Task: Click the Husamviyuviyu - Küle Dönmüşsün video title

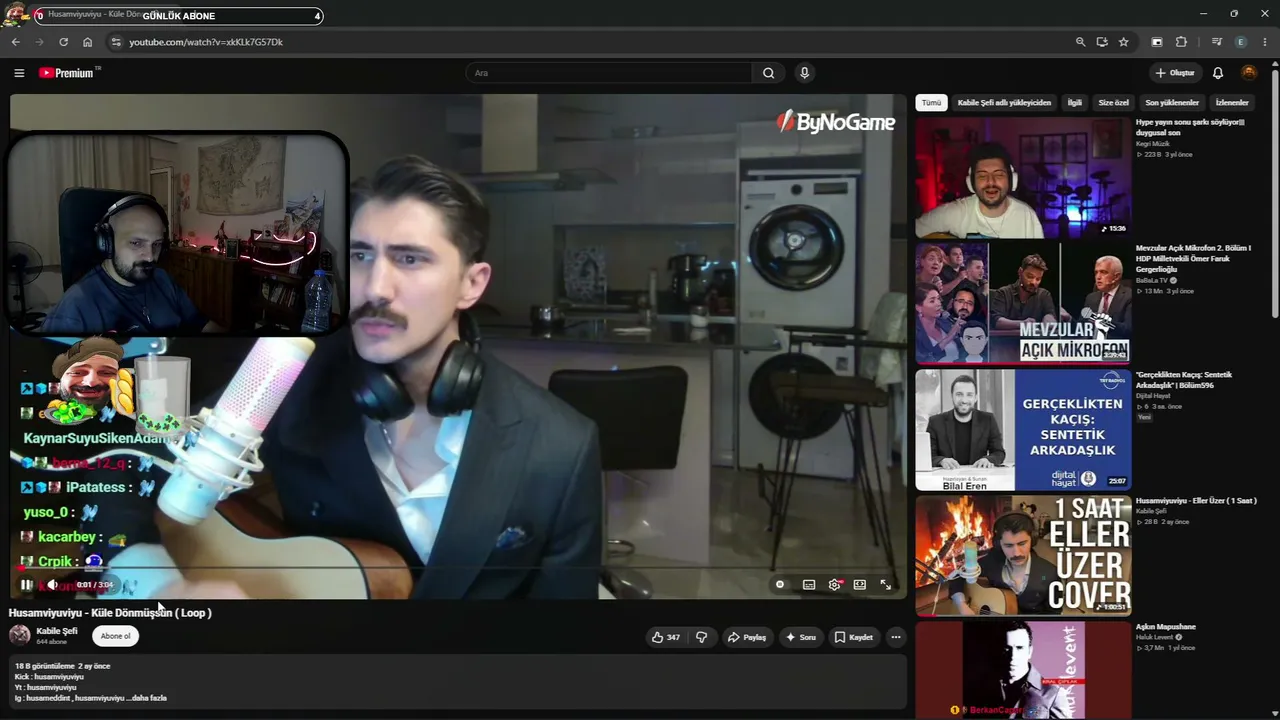Action: 110,613
